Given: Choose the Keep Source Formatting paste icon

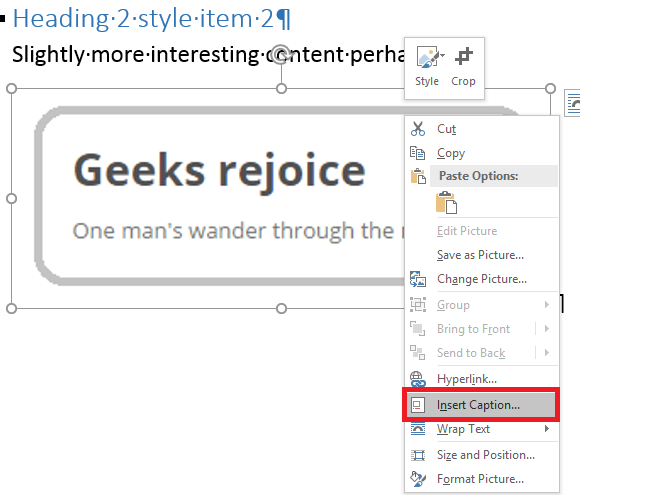Looking at the screenshot, I should coord(446,202).
